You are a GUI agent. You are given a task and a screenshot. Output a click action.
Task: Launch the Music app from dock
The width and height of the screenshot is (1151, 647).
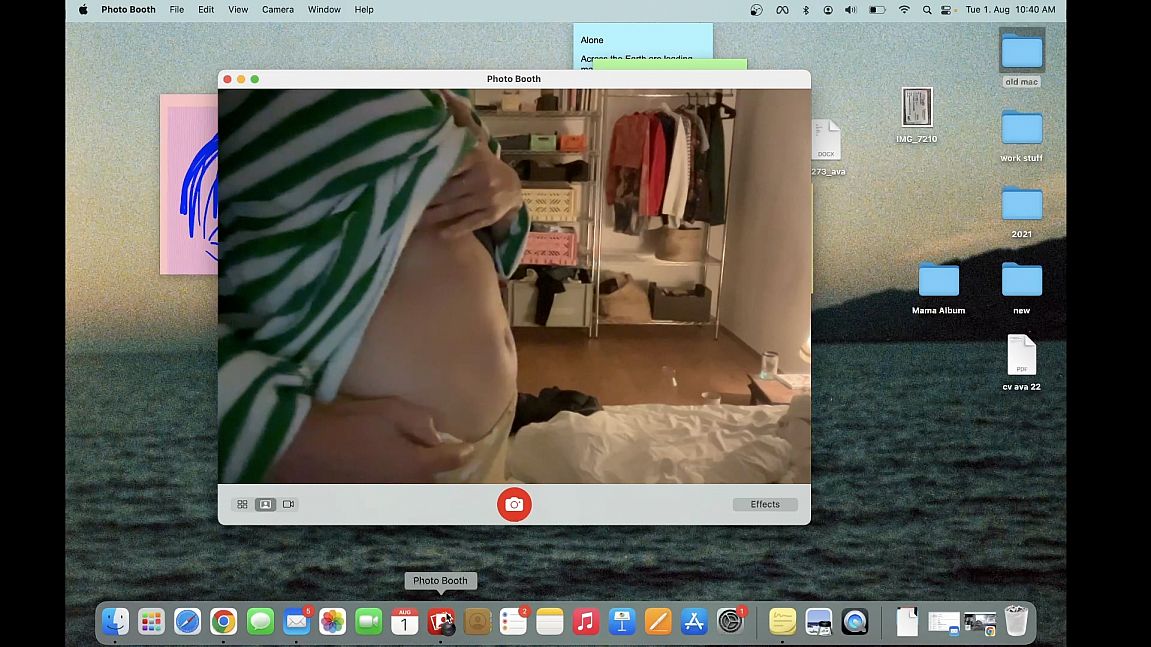tap(586, 622)
